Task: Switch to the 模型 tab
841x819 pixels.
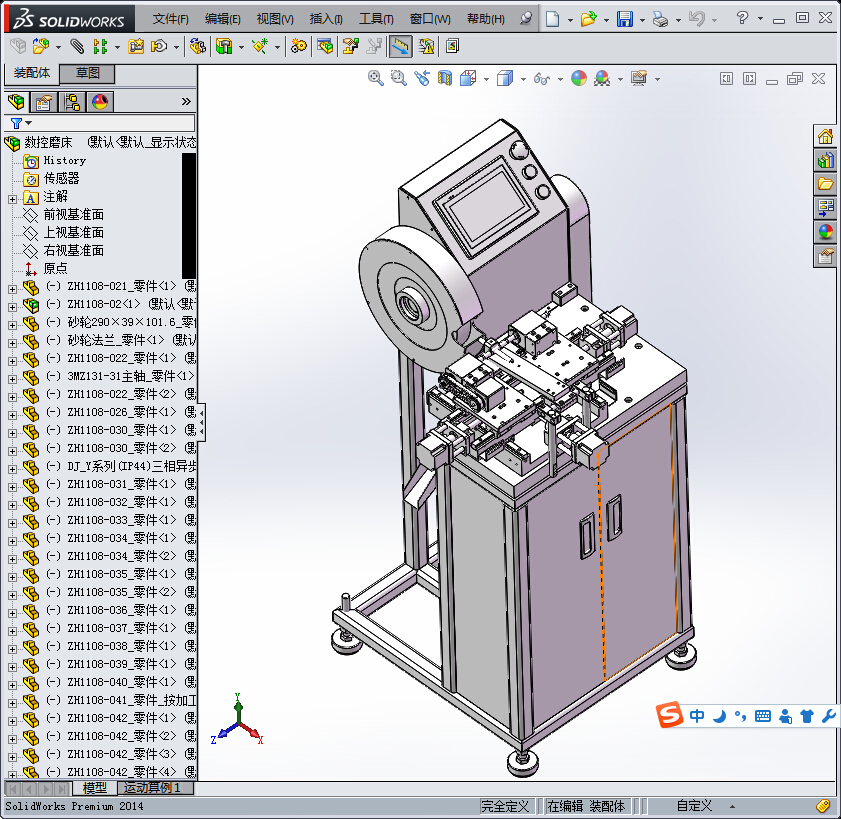Action: [x=95, y=788]
